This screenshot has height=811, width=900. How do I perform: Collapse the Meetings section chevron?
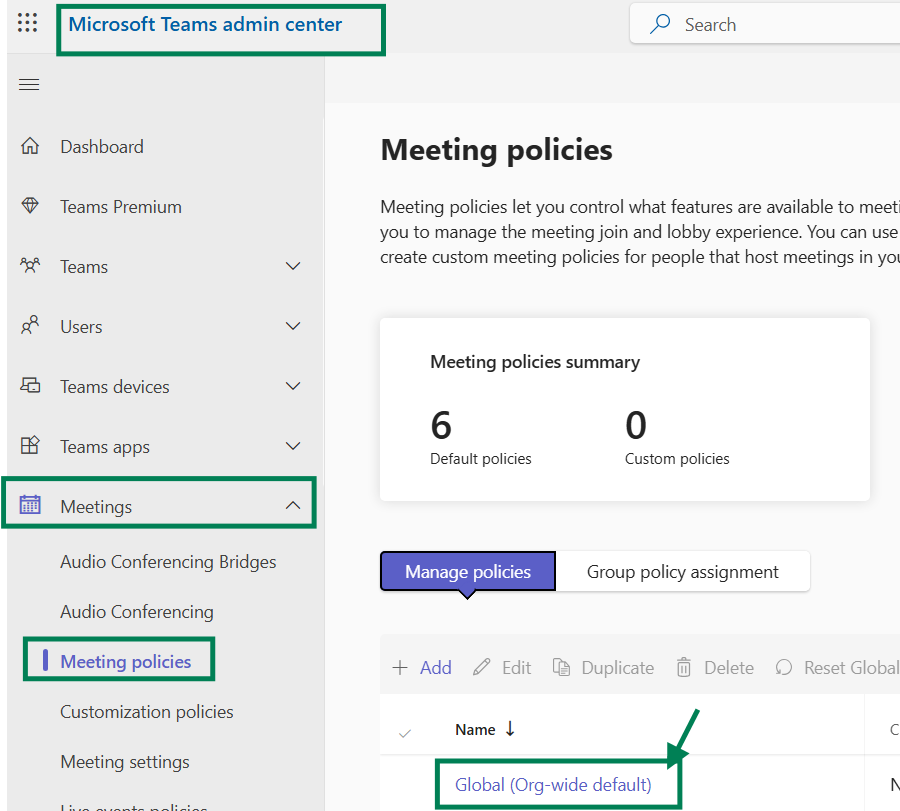pos(293,506)
